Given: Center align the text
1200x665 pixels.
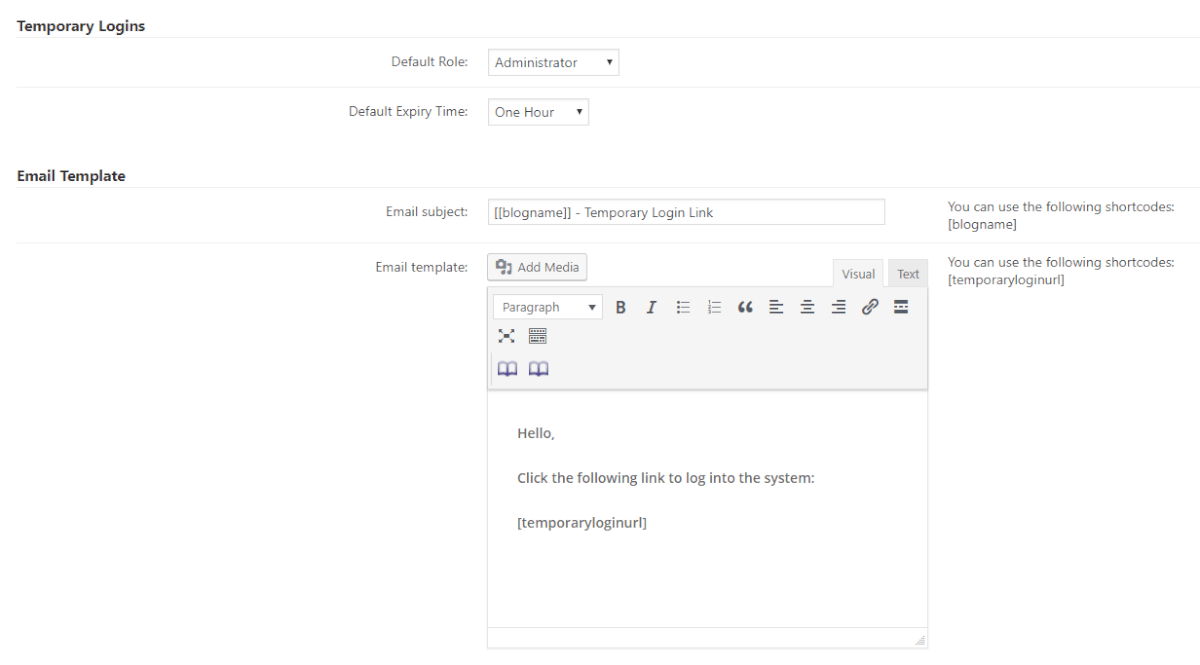Looking at the screenshot, I should 807,307.
